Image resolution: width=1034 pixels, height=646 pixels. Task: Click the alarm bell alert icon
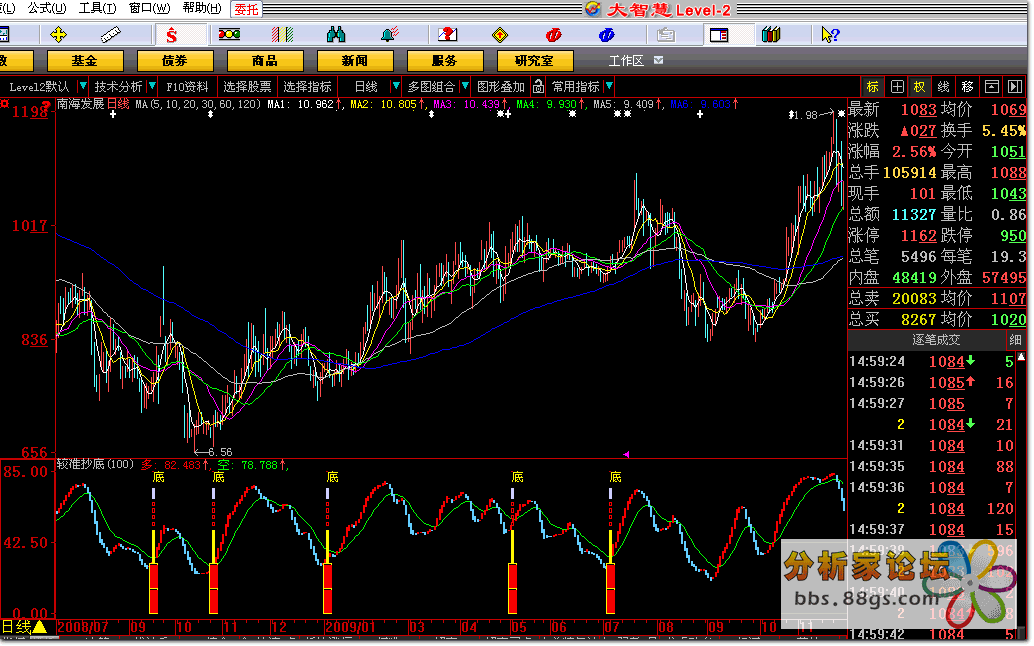(x=390, y=35)
